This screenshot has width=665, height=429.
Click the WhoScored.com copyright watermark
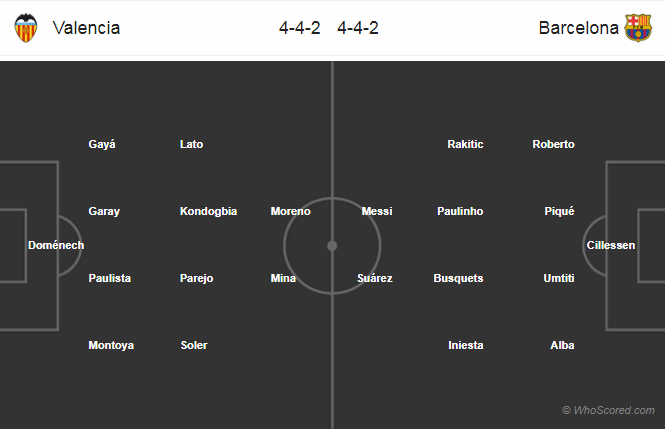click(608, 411)
